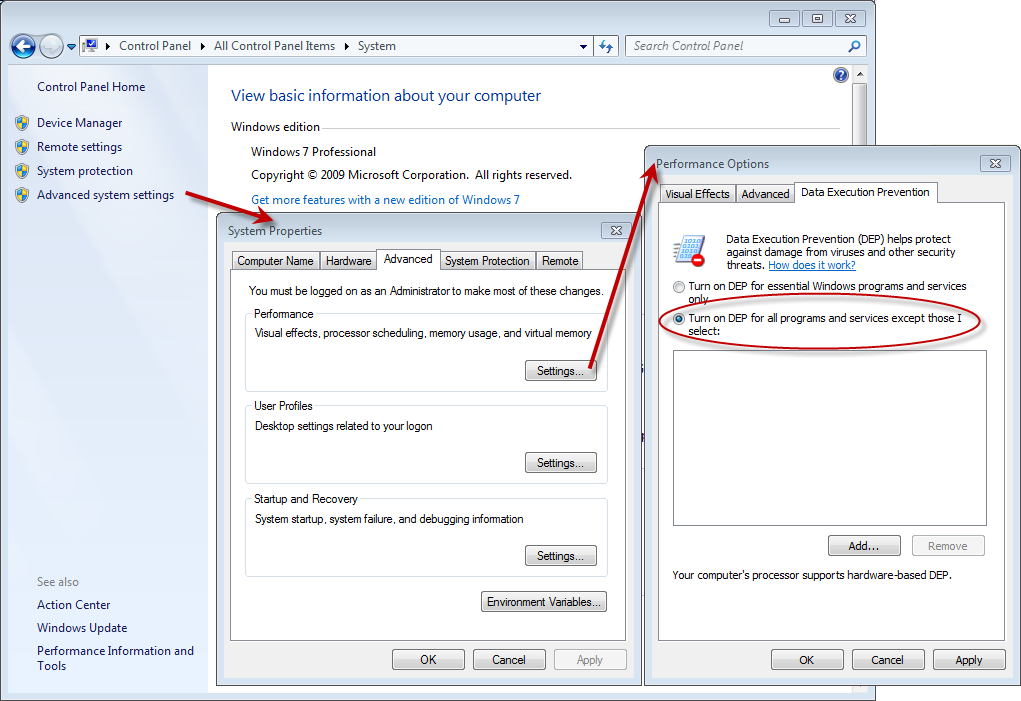Select the Data Execution Prevention tab
The width and height of the screenshot is (1021, 701).
point(865,192)
